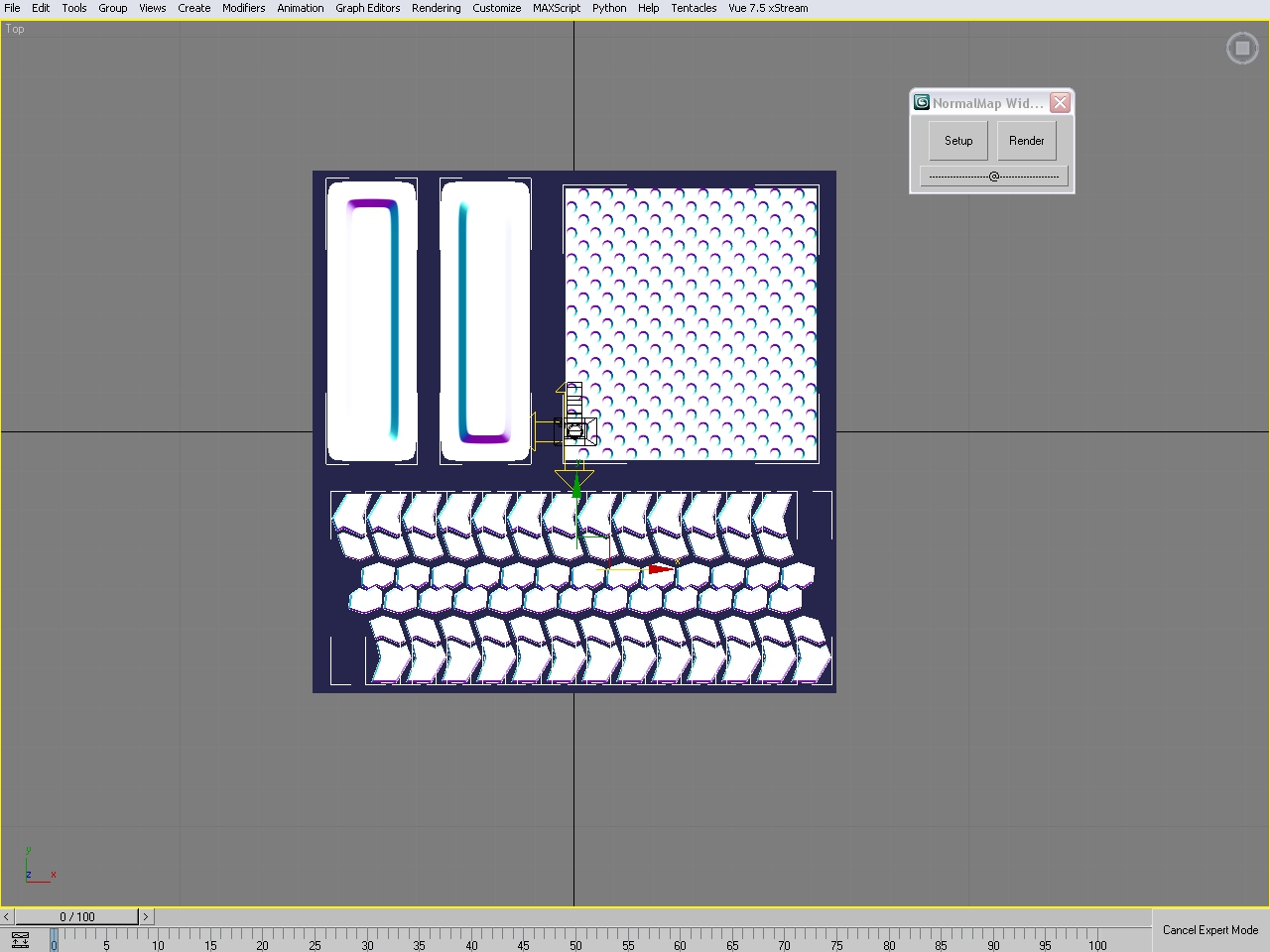
Task: Click frame 50 on the timeline track
Action: [575, 939]
